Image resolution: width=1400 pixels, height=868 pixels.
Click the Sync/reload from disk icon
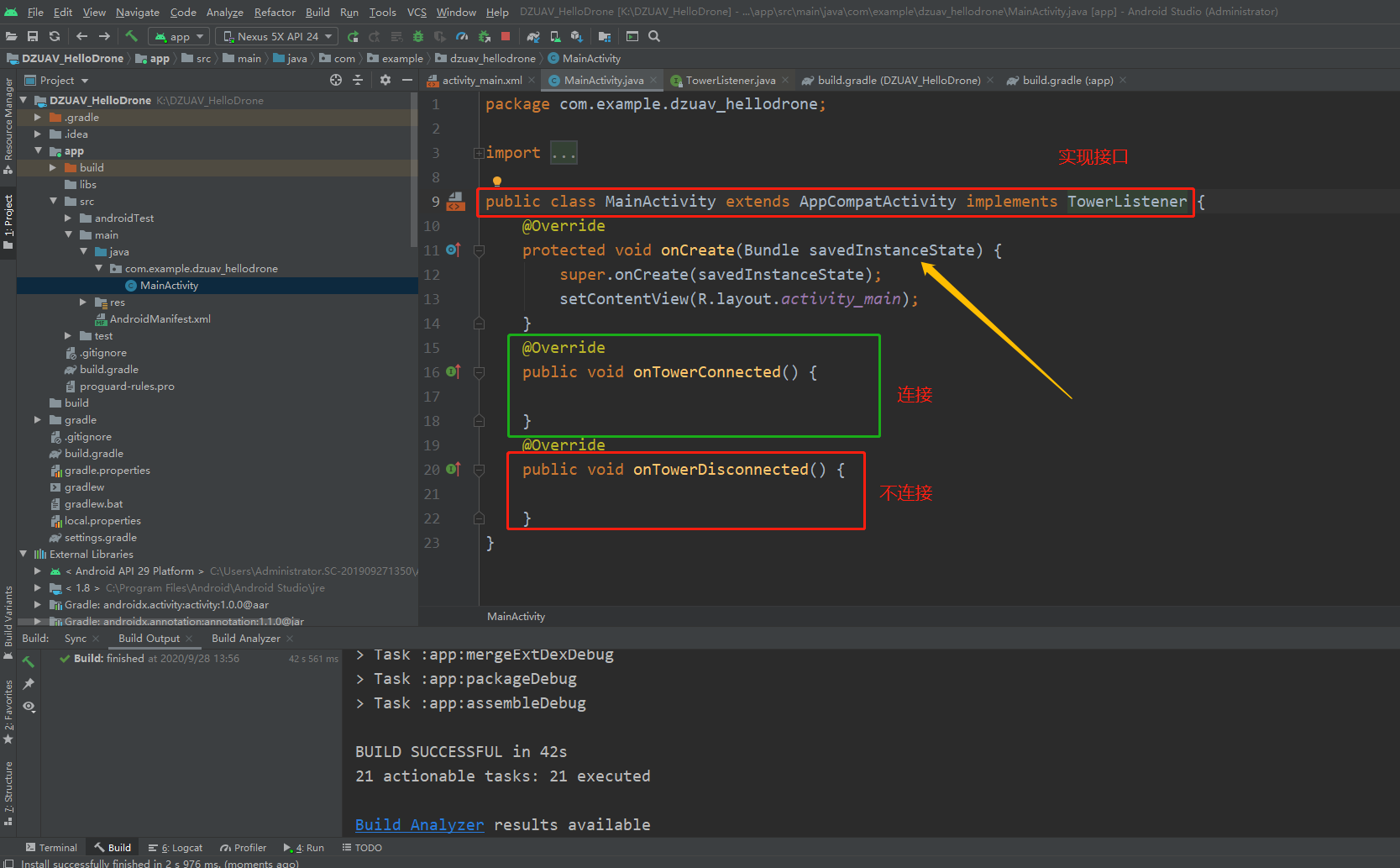55,36
